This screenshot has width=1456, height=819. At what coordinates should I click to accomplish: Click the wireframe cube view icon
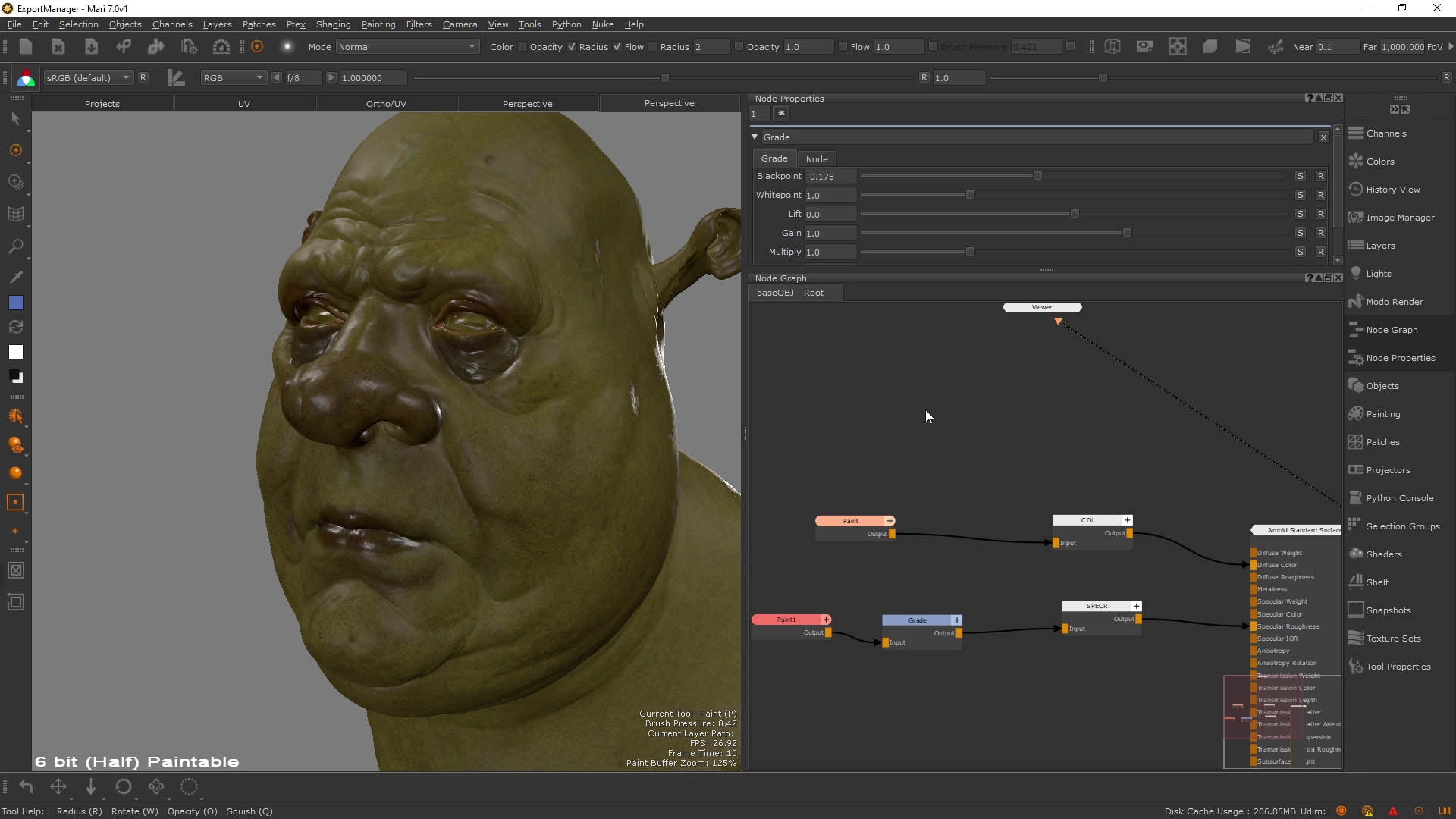[x=1112, y=46]
